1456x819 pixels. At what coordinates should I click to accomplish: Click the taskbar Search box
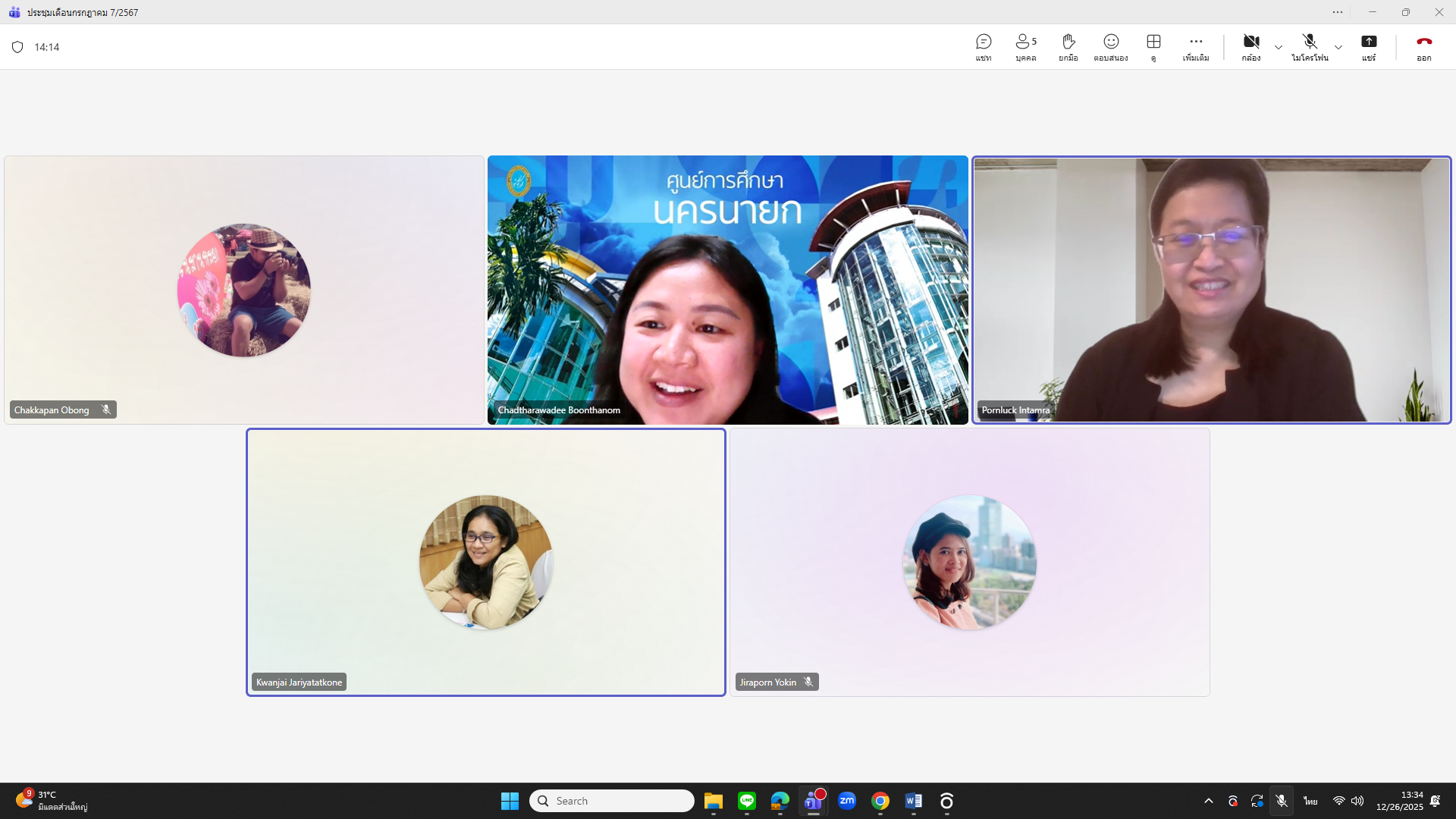[611, 801]
